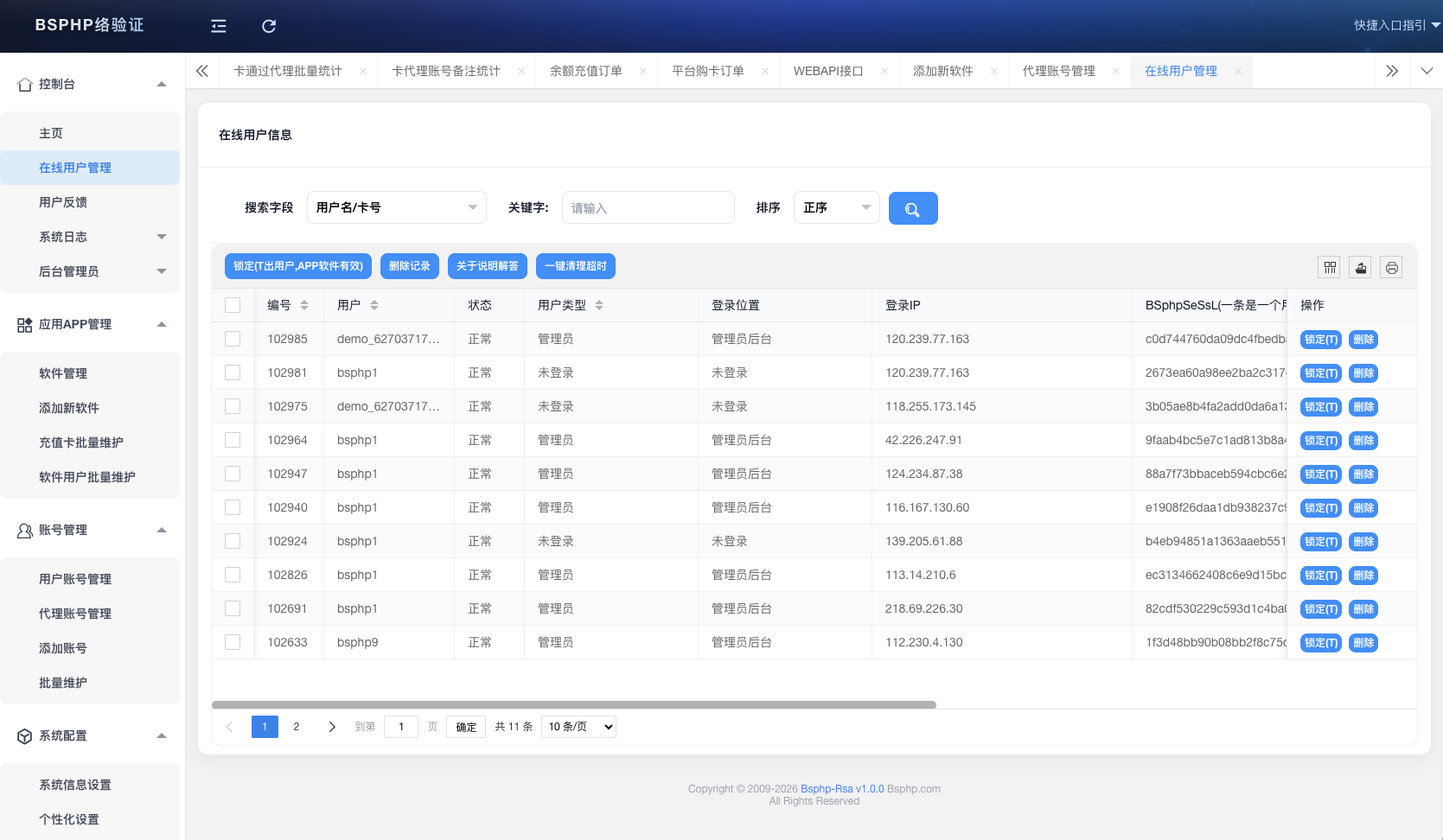Close the WEBAPI接口 tab
This screenshot has width=1443, height=840.
coord(884,71)
